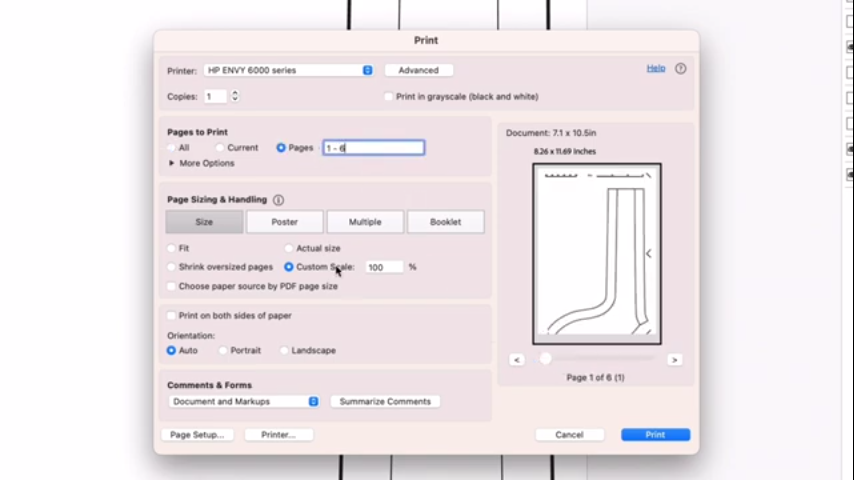Click the sock pattern page preview thumbnail

(x=597, y=254)
